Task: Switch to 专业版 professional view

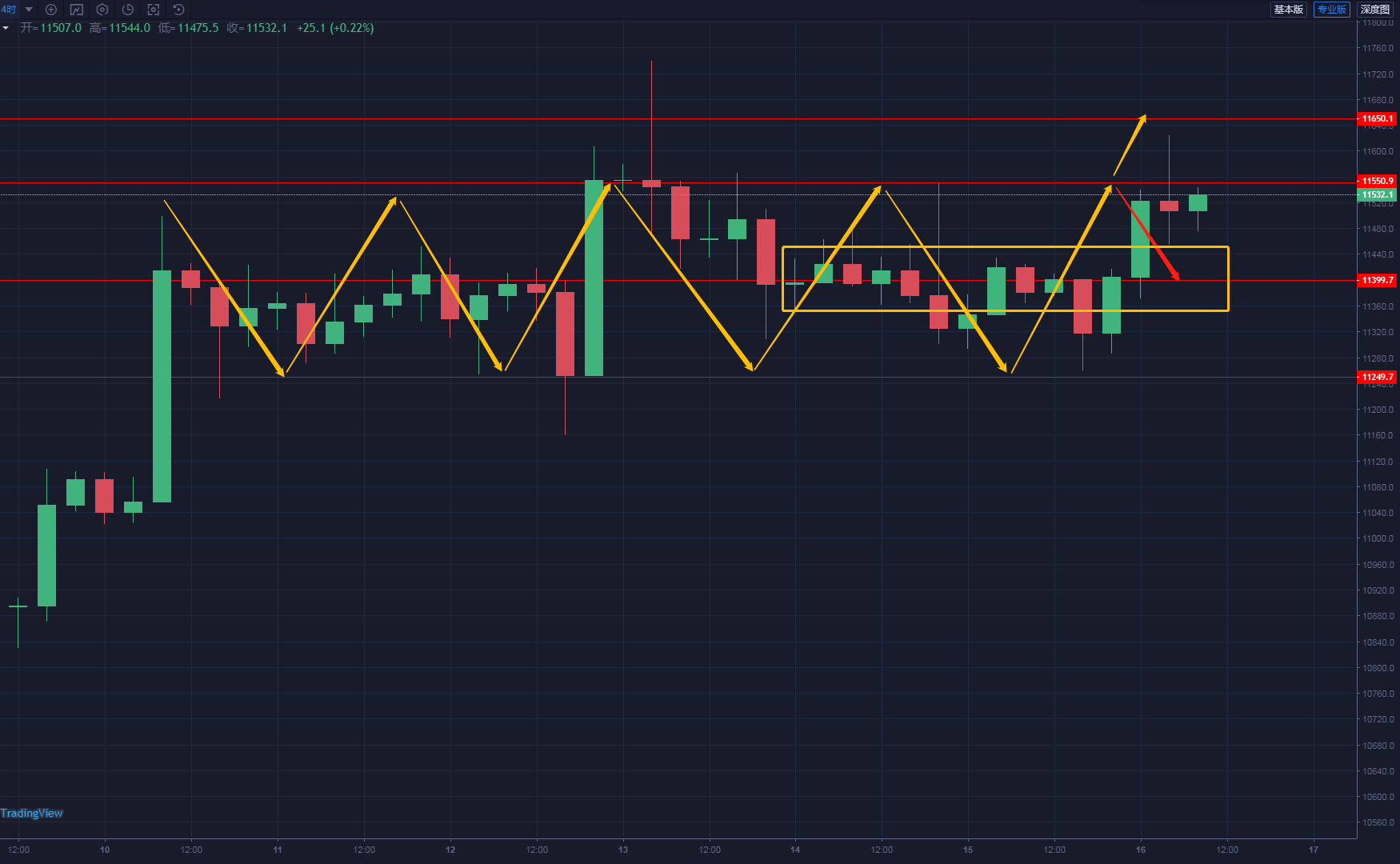Action: 1331,10
